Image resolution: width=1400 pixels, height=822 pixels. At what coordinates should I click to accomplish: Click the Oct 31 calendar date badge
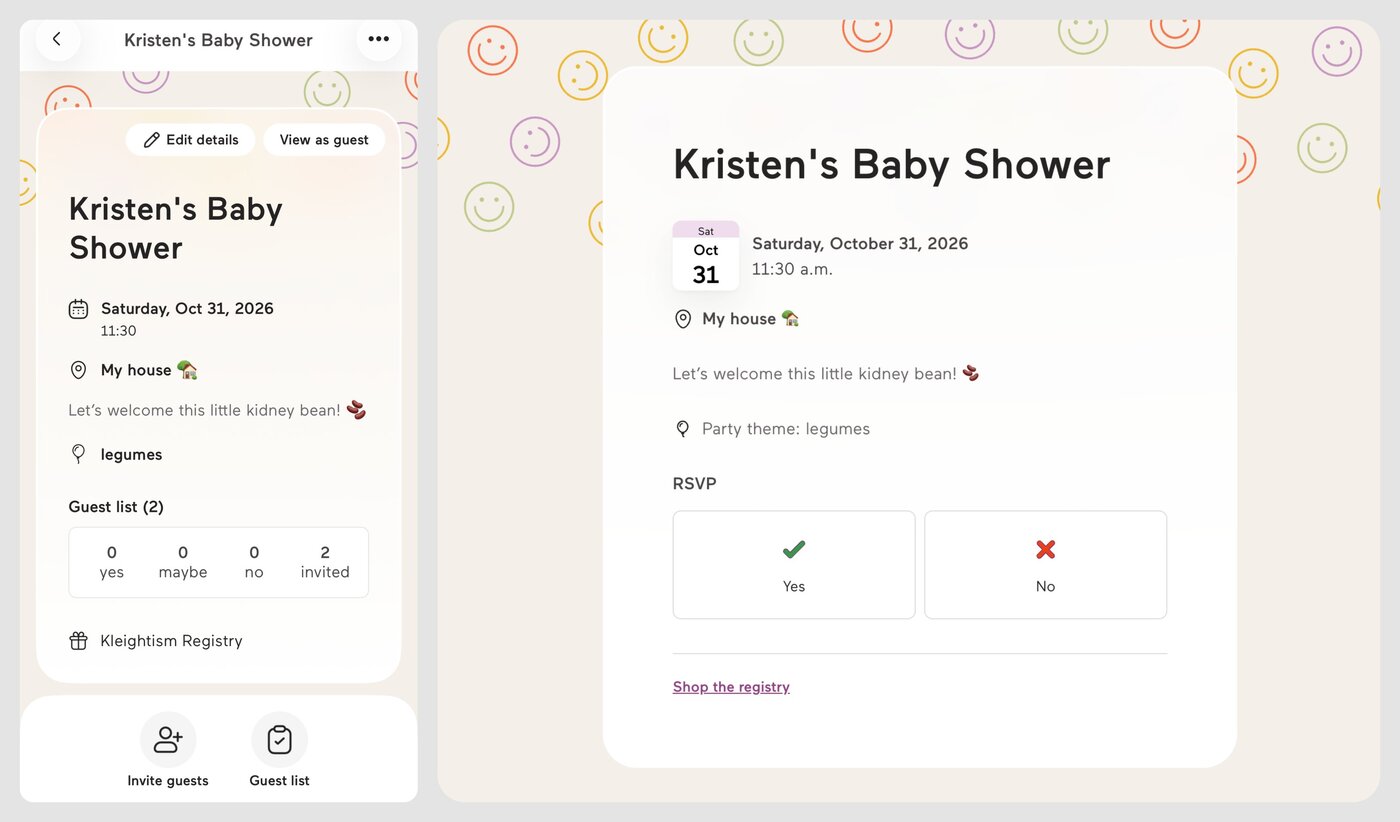pos(706,256)
